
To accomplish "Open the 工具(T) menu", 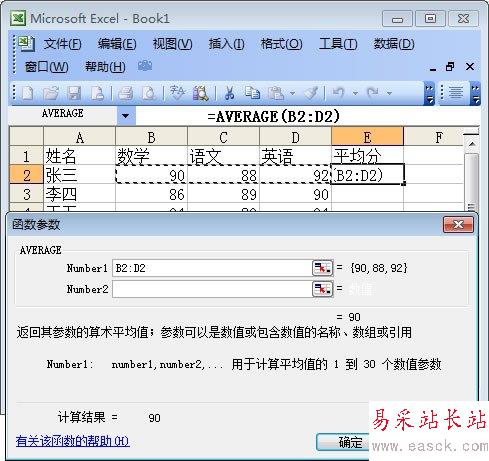I will click(338, 44).
